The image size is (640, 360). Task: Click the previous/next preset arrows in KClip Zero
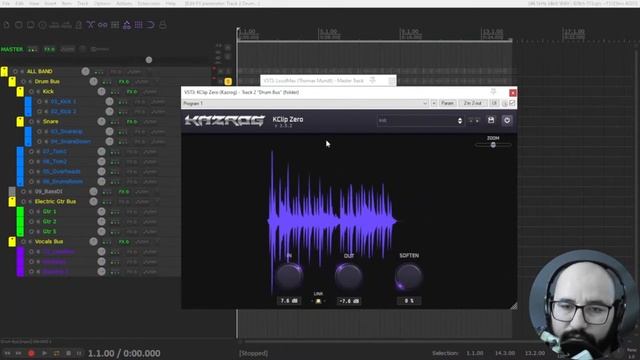coord(474,121)
